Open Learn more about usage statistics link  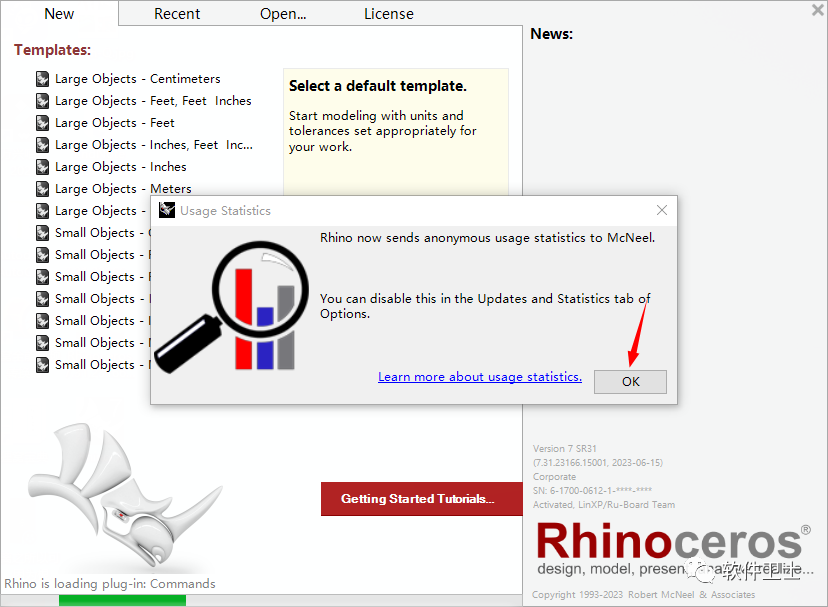479,377
